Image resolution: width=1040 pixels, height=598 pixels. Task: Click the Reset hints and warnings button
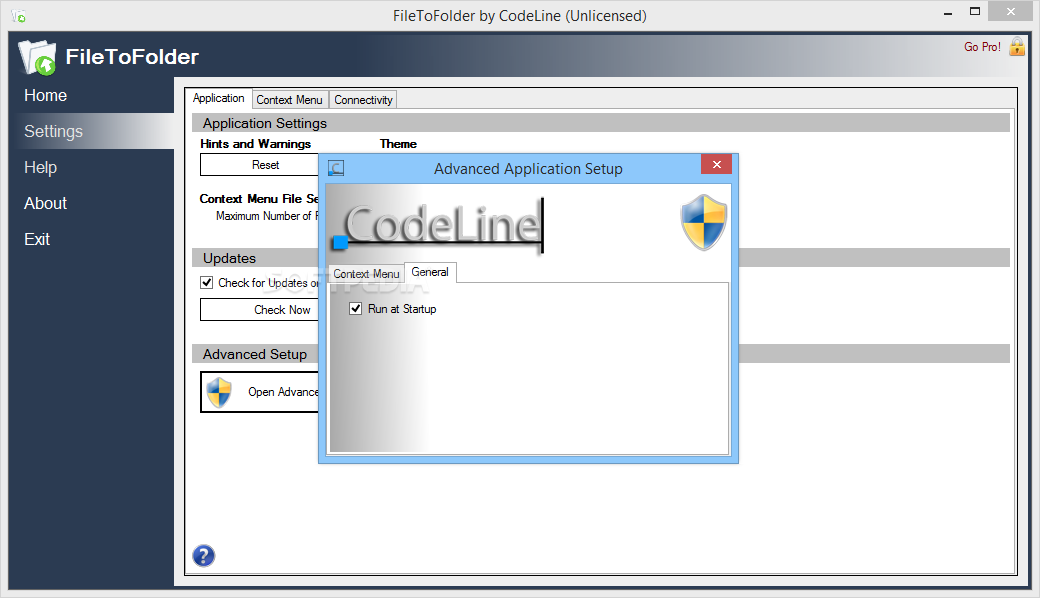pos(260,165)
